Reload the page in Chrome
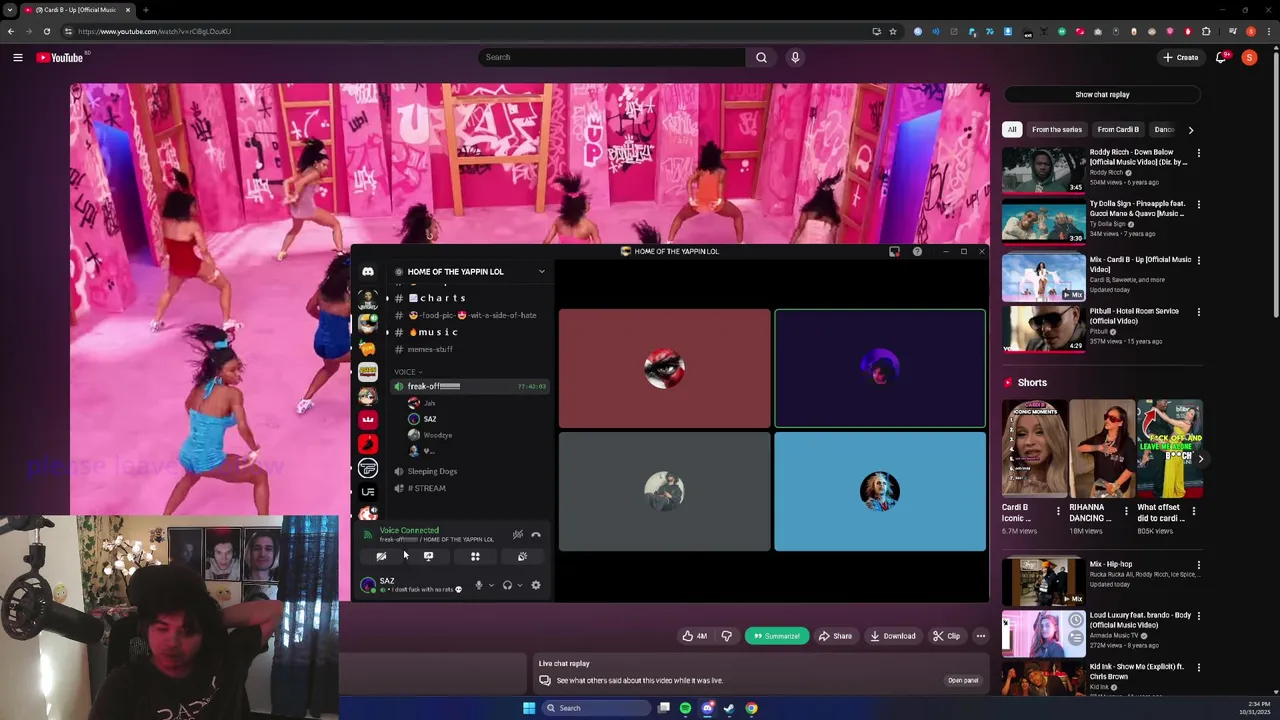This screenshot has height=720, width=1280. coord(46,31)
